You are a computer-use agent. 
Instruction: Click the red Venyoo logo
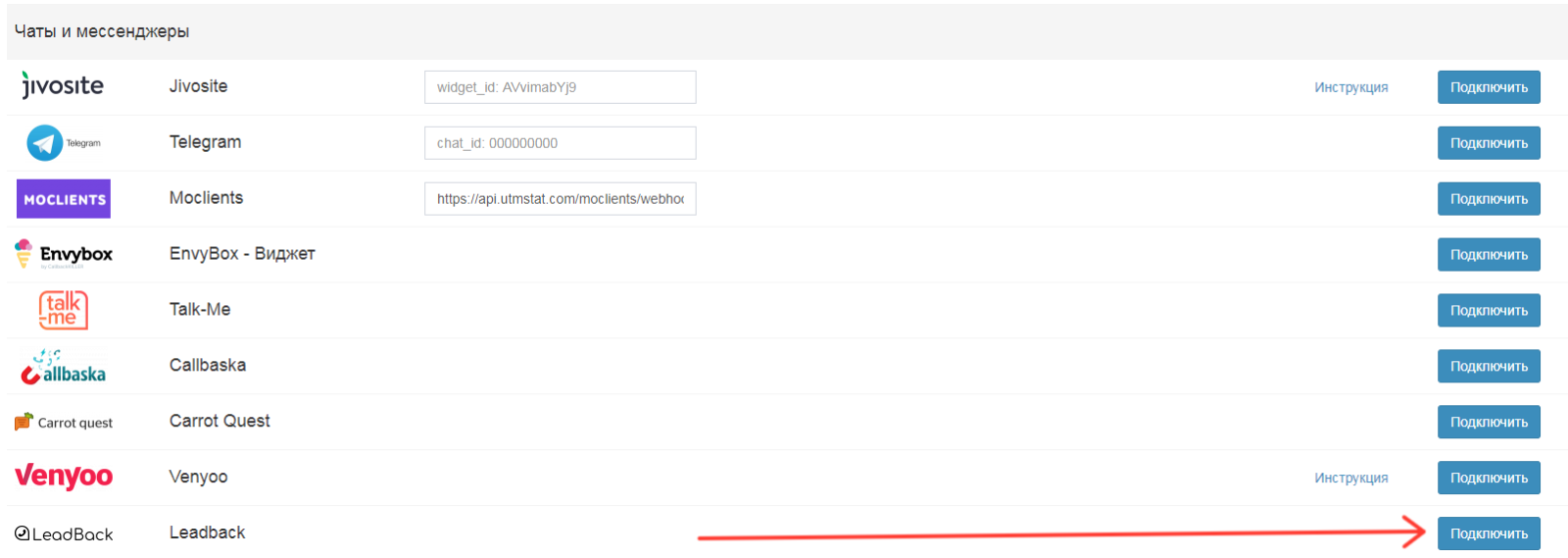[x=64, y=477]
